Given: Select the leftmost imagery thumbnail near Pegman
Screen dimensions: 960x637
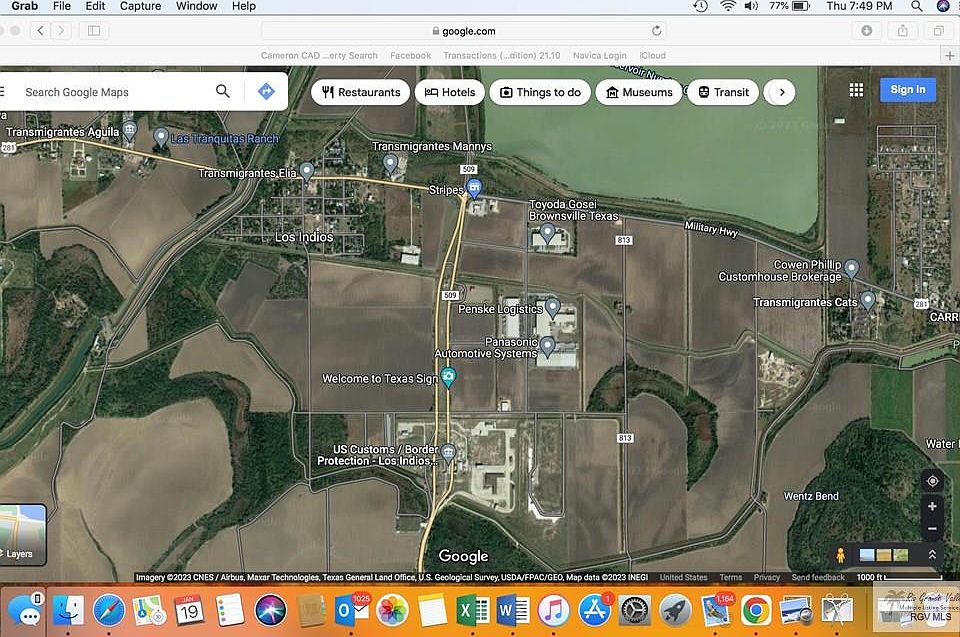Looking at the screenshot, I should [867, 554].
